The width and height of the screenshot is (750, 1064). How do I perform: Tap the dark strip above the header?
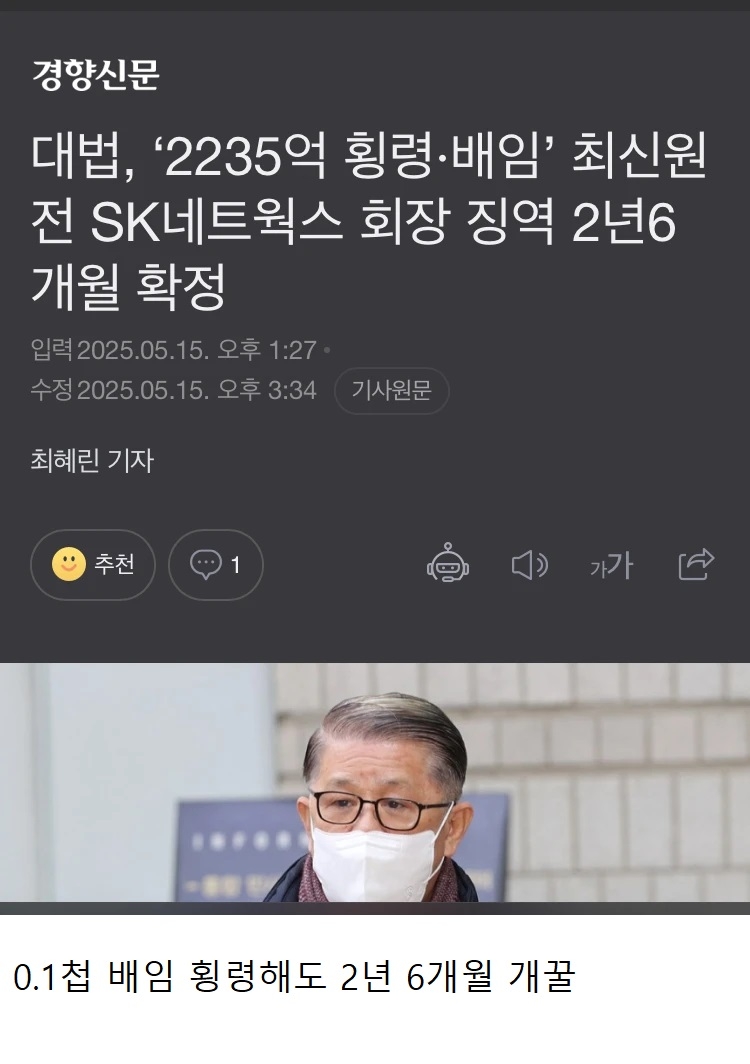coord(375,5)
